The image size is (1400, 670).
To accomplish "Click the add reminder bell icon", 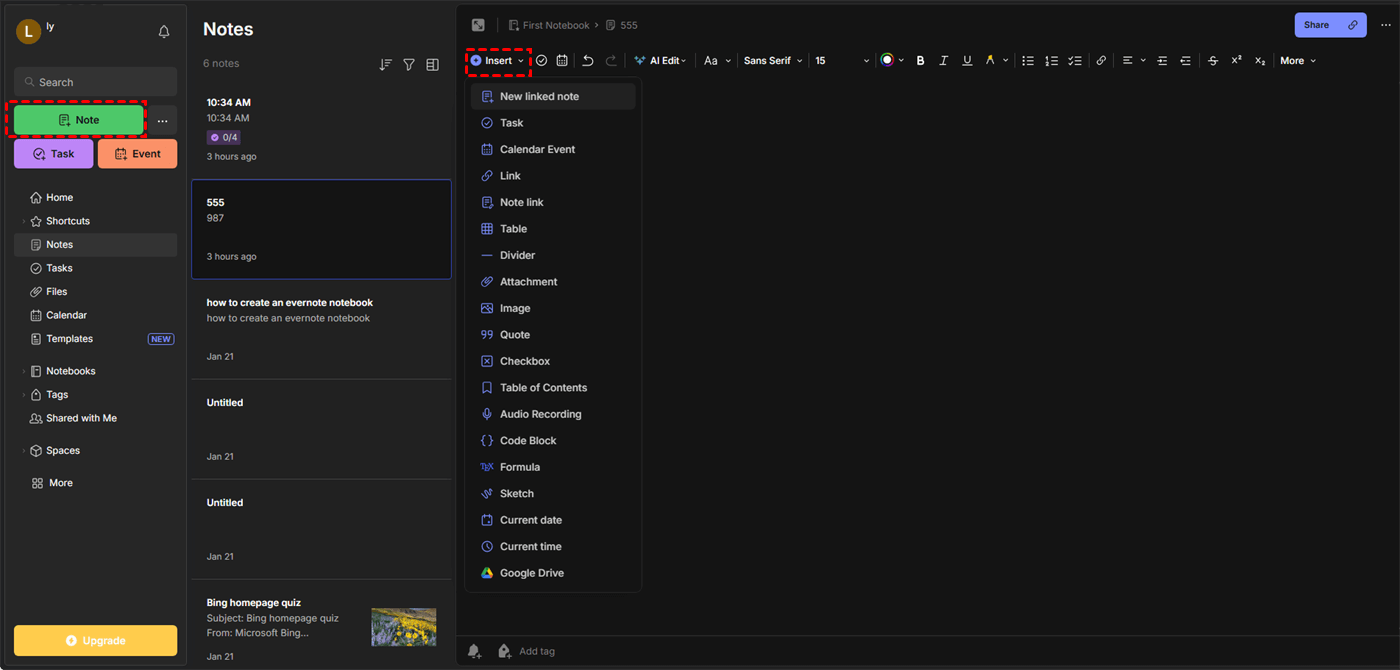I will [x=475, y=651].
